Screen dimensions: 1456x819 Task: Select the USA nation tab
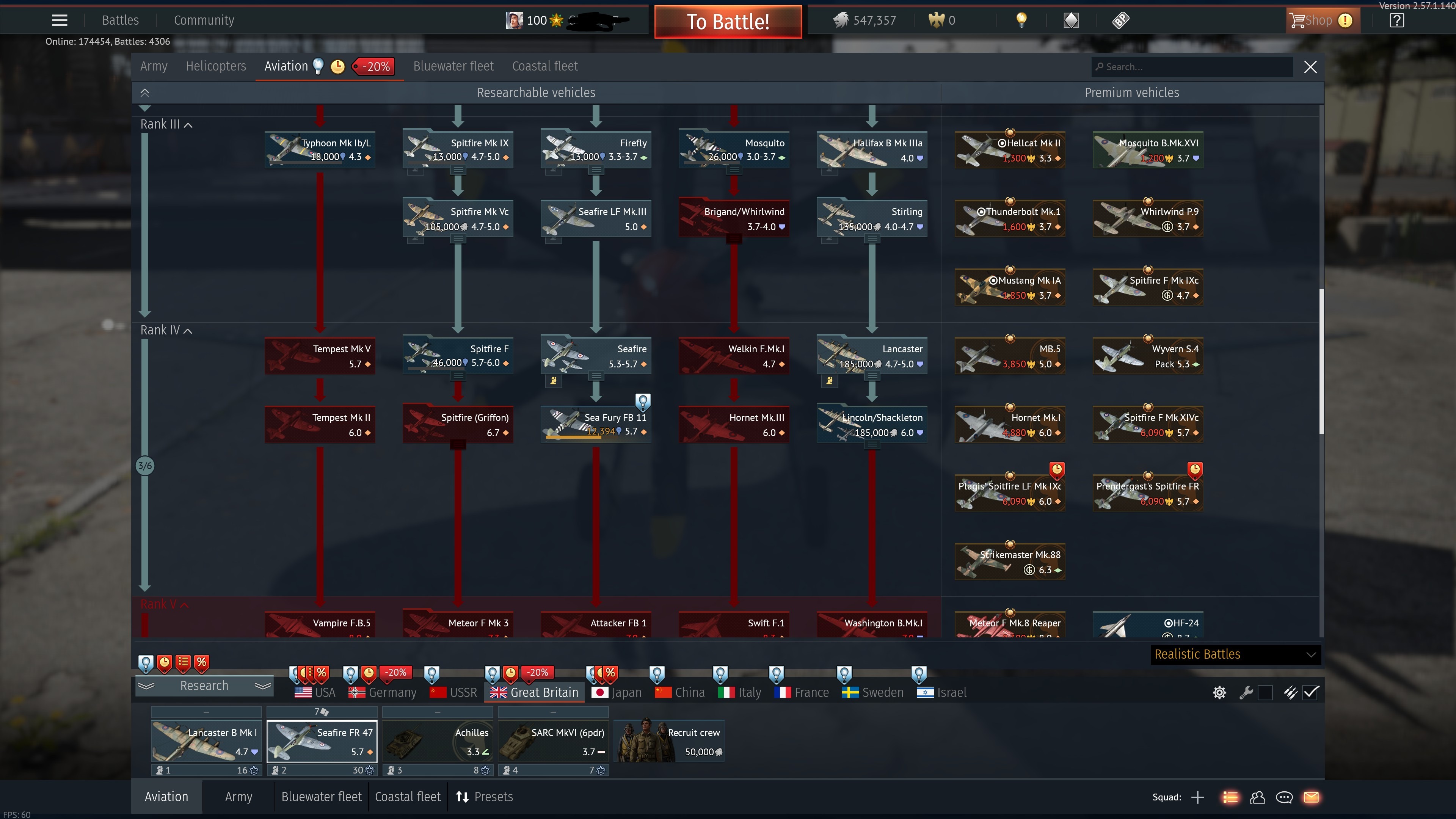[x=315, y=692]
